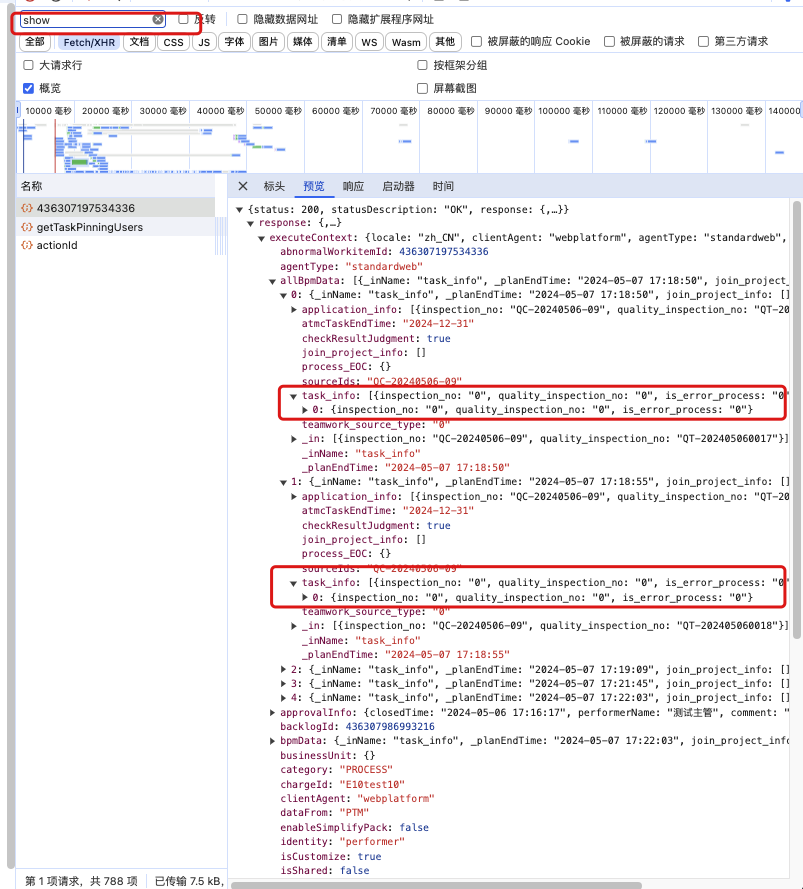Select request 436307197534336 in list
803x889 pixels.
click(116, 208)
